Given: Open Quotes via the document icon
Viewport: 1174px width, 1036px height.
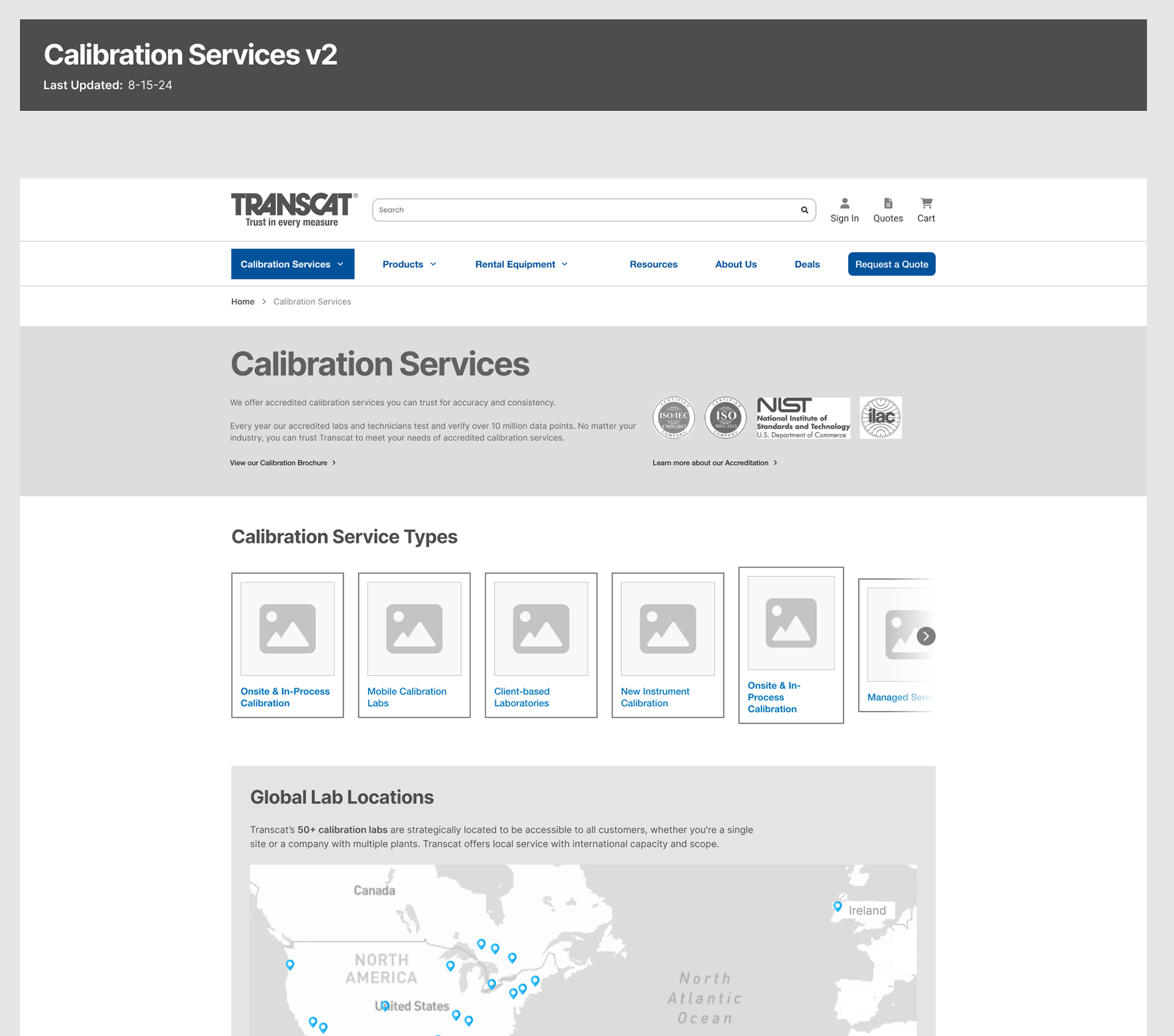Looking at the screenshot, I should tap(888, 204).
